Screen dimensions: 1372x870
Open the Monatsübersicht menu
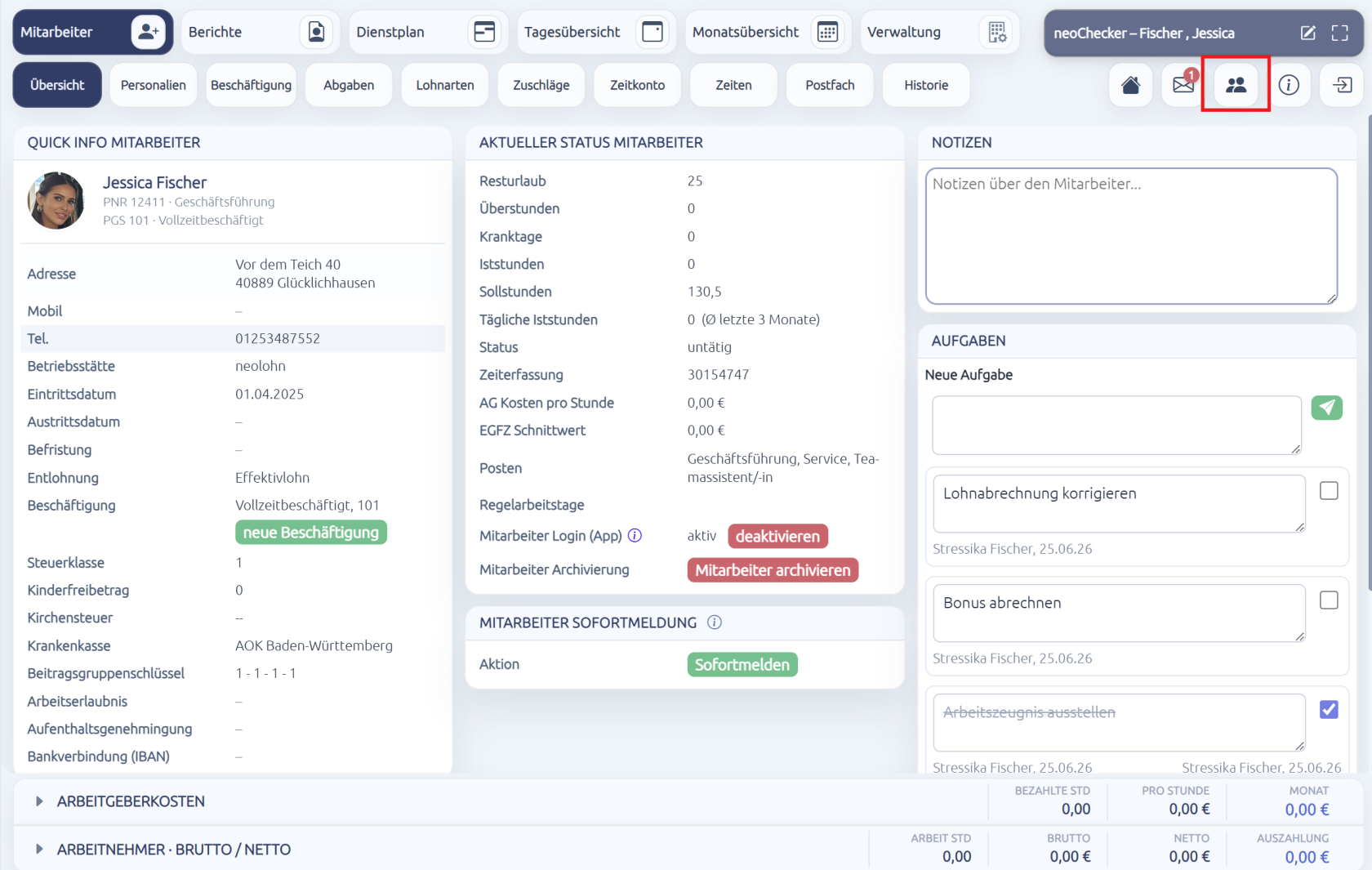[x=768, y=32]
